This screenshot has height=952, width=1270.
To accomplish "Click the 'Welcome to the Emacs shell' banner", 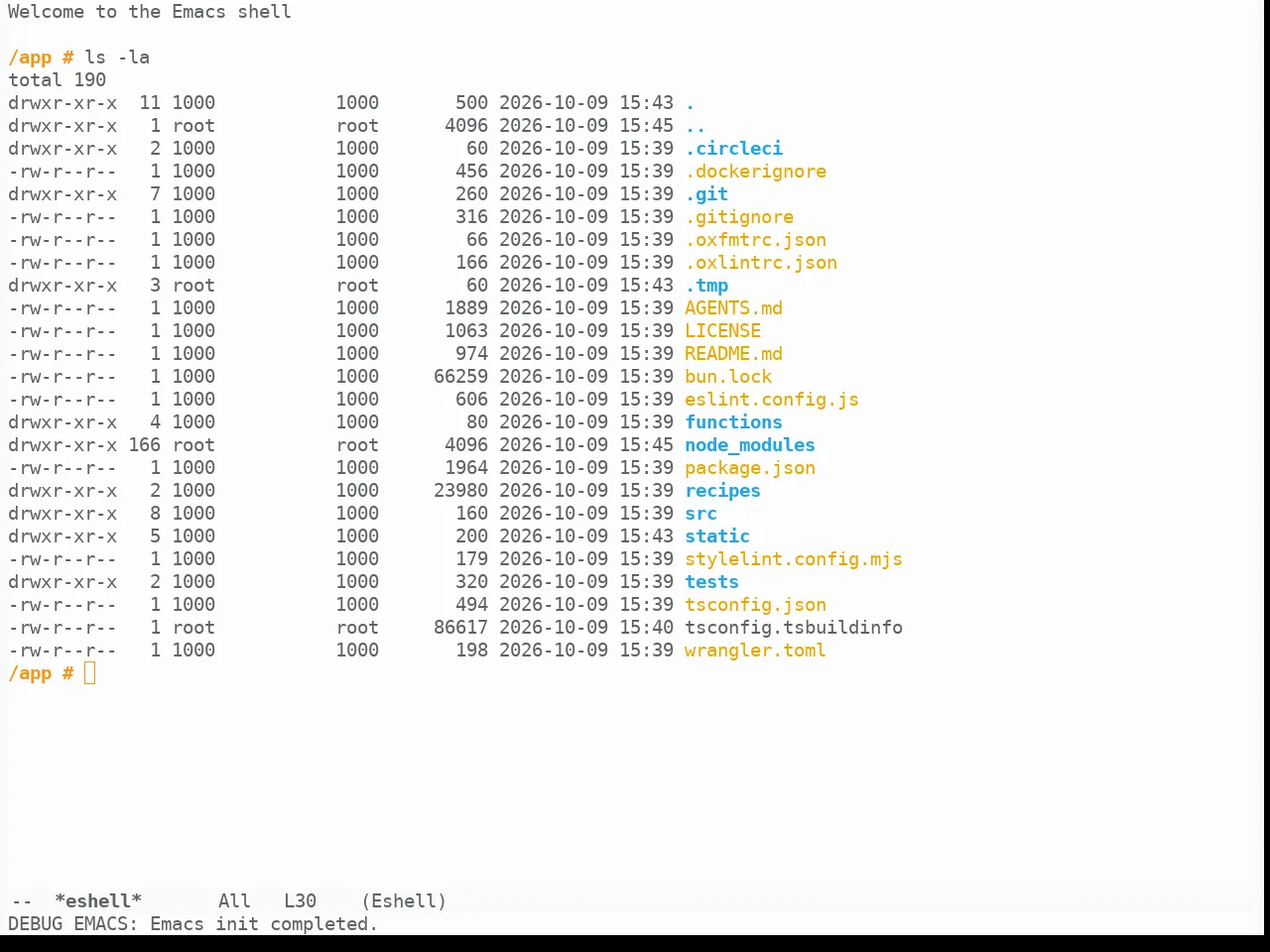I will click(150, 12).
